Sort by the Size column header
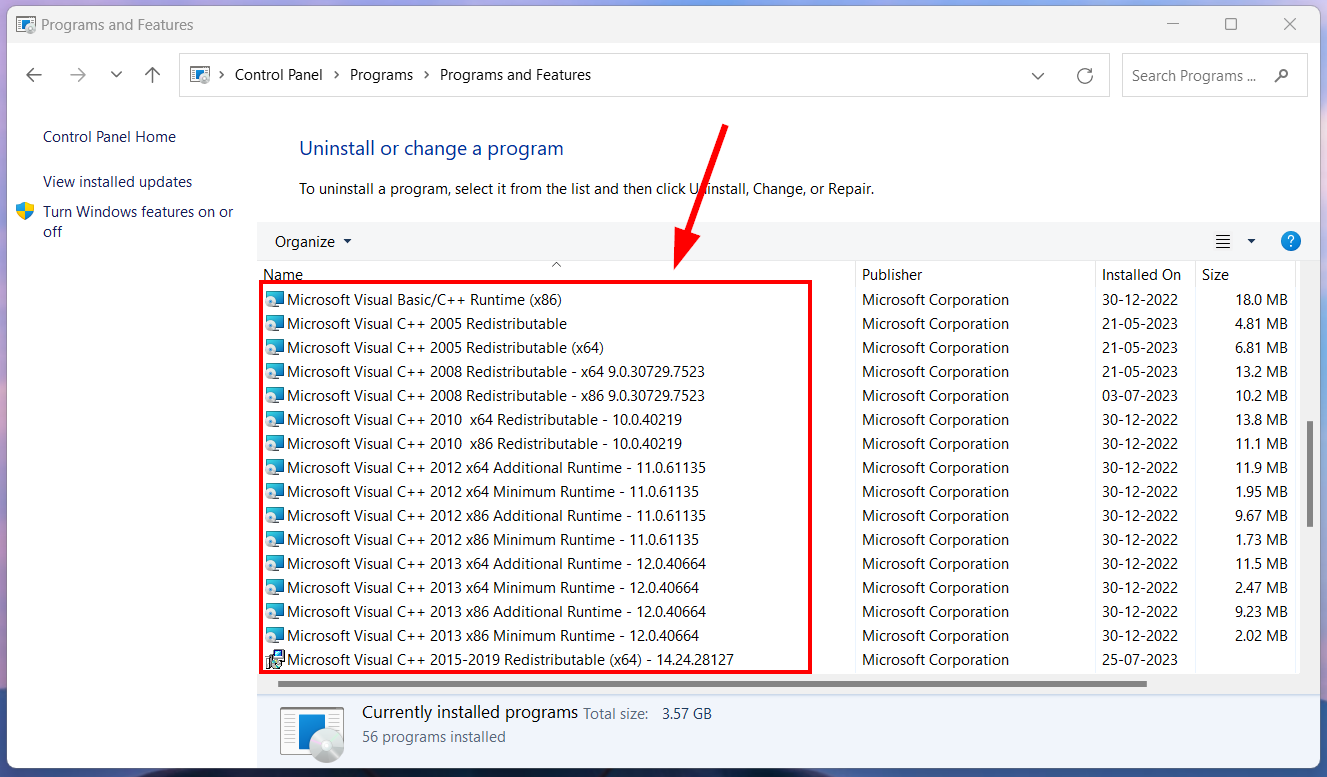 (1245, 274)
